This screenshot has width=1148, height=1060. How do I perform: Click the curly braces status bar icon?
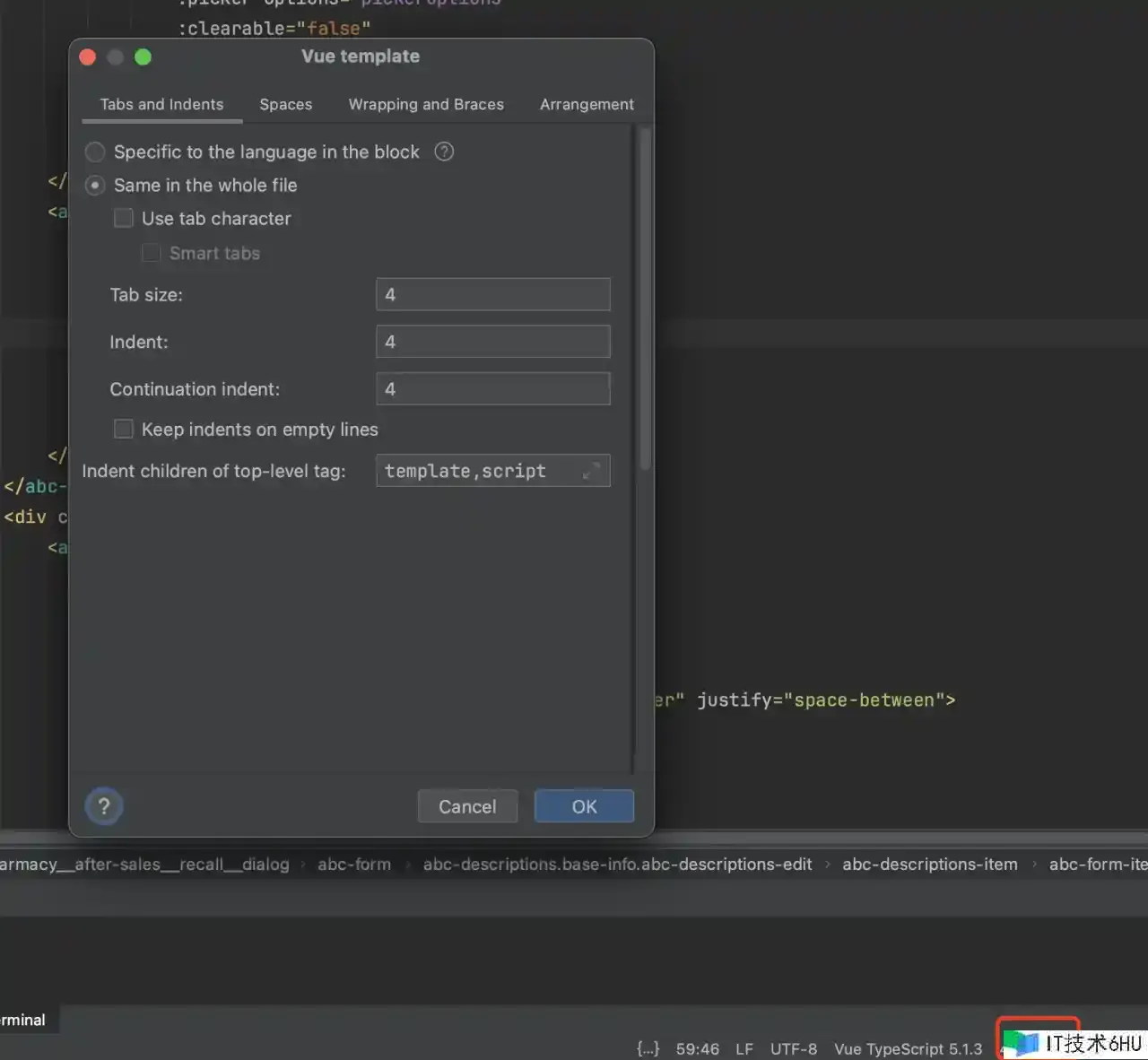click(648, 1048)
